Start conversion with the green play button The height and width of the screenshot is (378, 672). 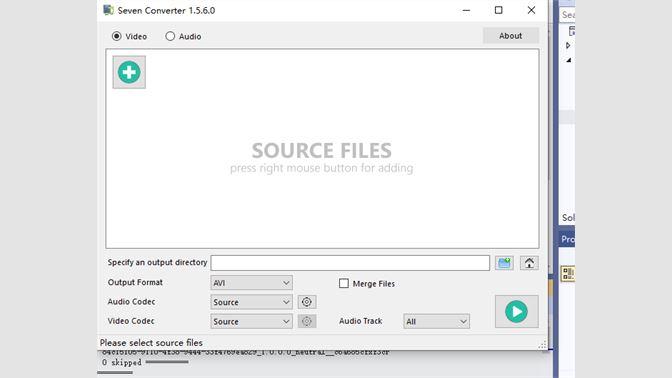click(516, 312)
